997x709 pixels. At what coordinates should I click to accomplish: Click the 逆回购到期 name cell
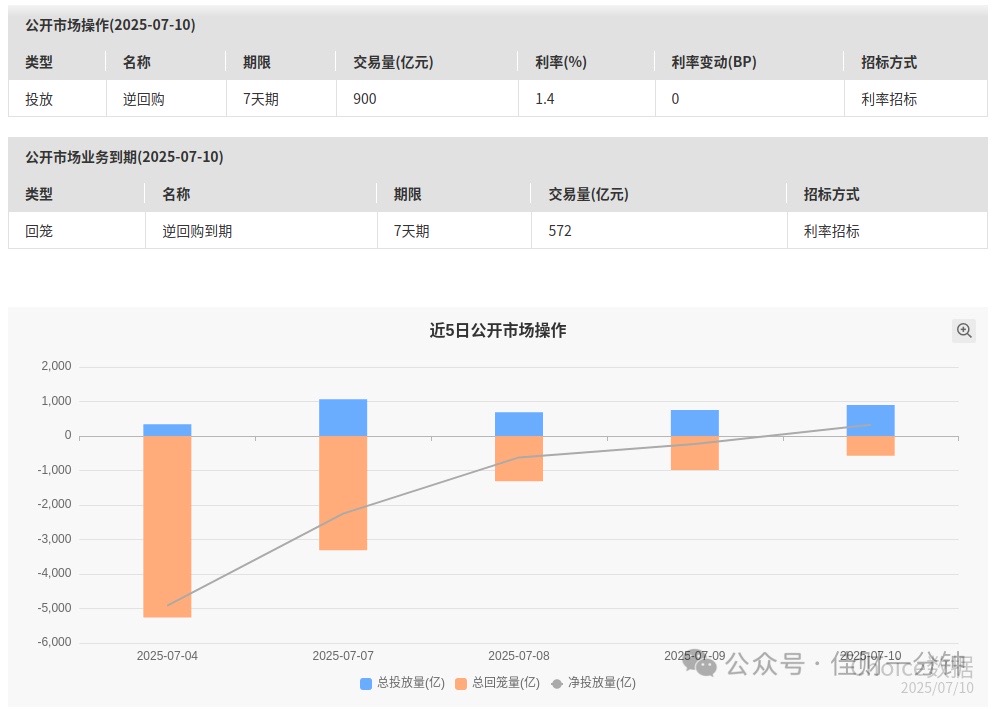pos(197,231)
